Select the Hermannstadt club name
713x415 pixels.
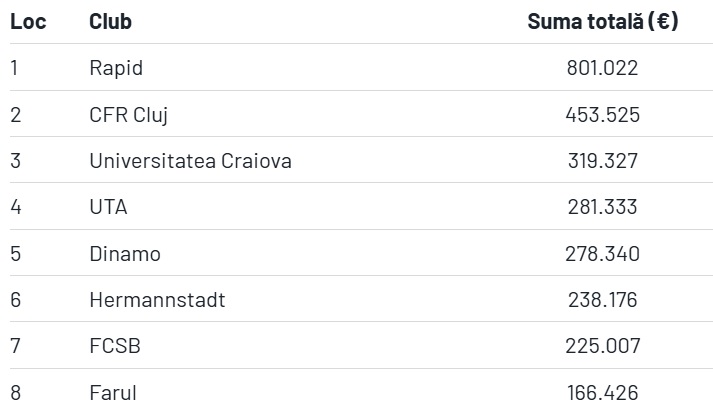point(157,300)
